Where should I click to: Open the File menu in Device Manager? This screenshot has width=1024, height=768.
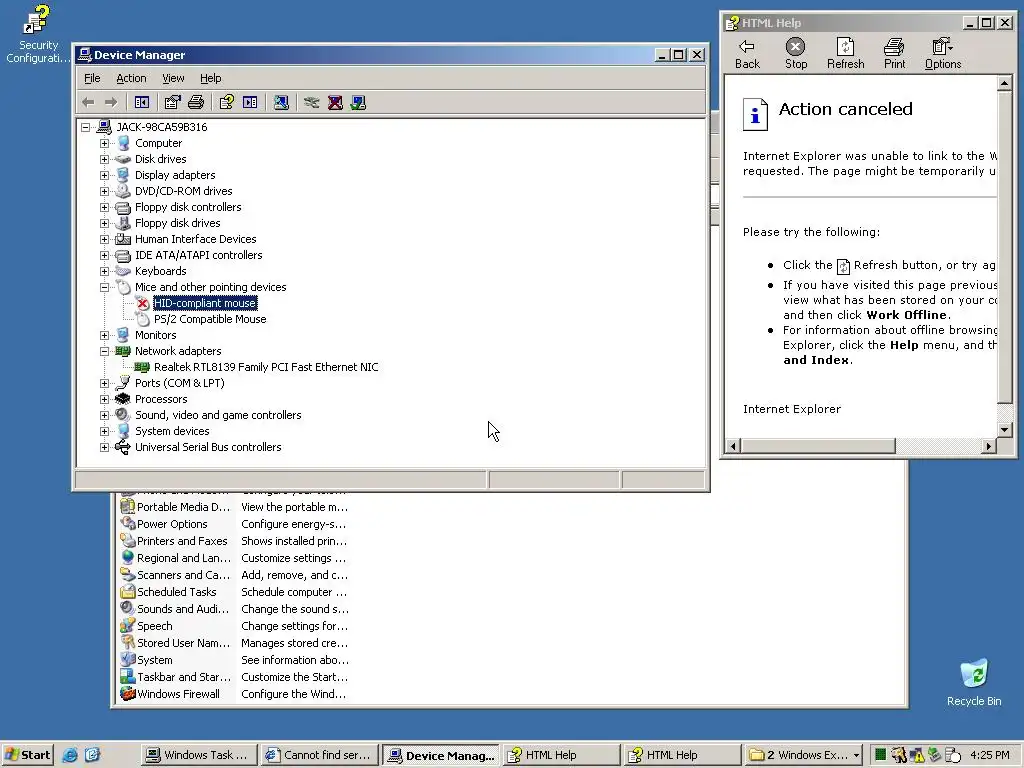[92, 78]
